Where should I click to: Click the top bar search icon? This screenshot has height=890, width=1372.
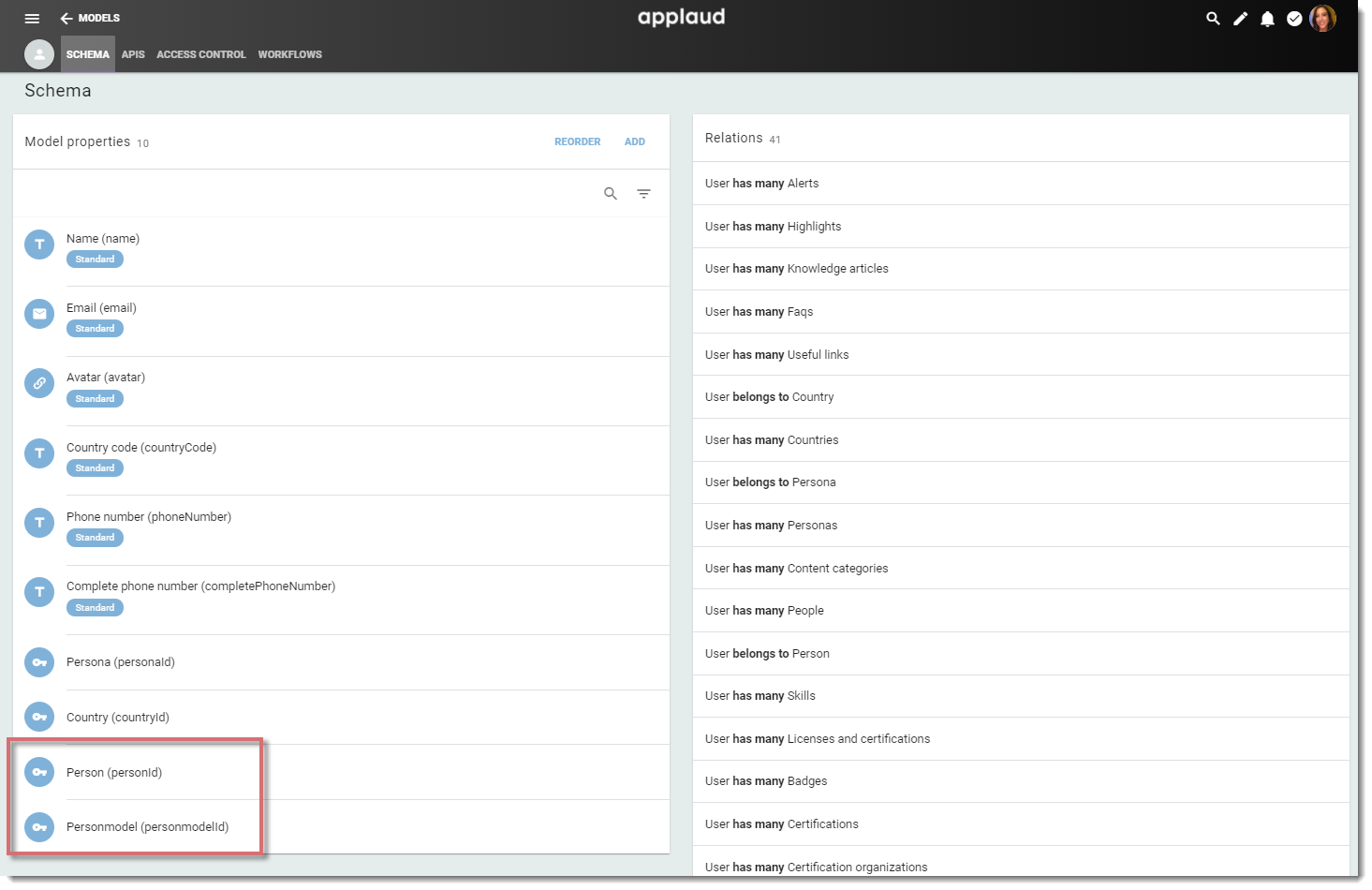(x=1213, y=19)
